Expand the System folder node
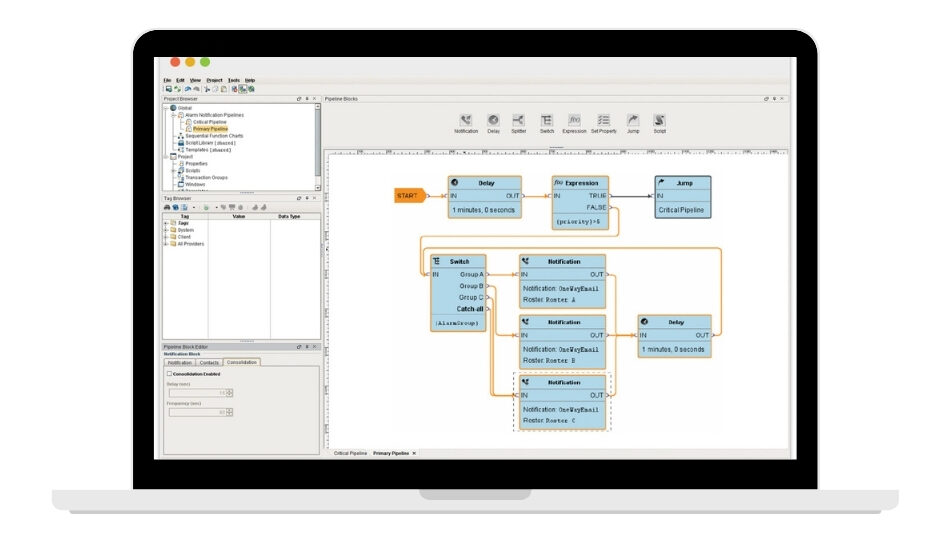Screen dimensions: 950x541 pyautogui.click(x=165, y=230)
